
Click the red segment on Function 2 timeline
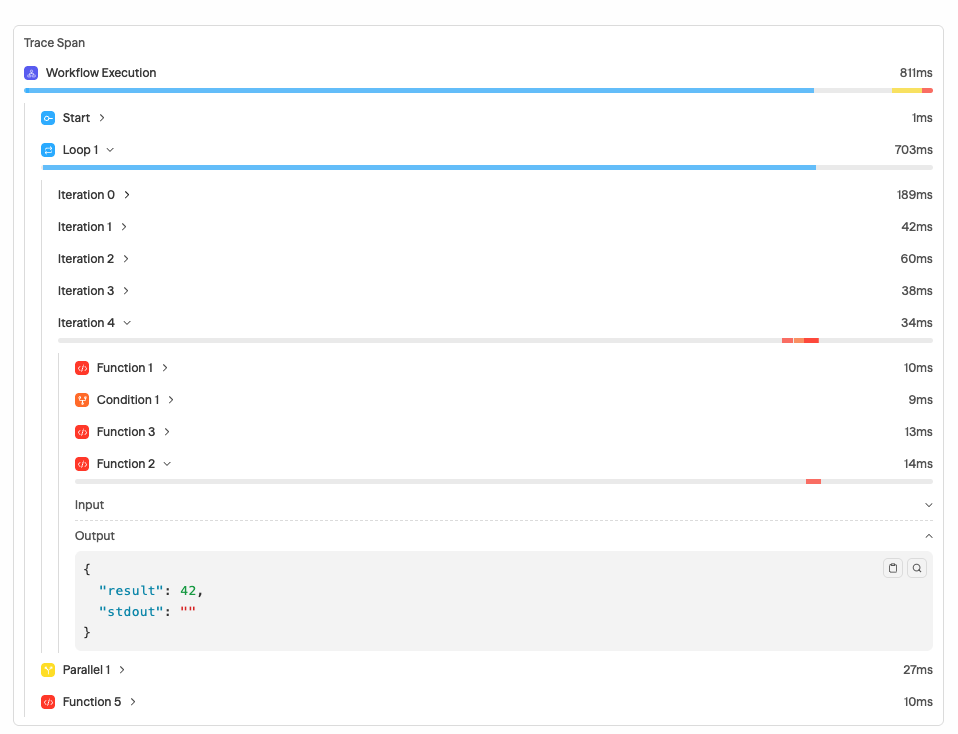[813, 482]
